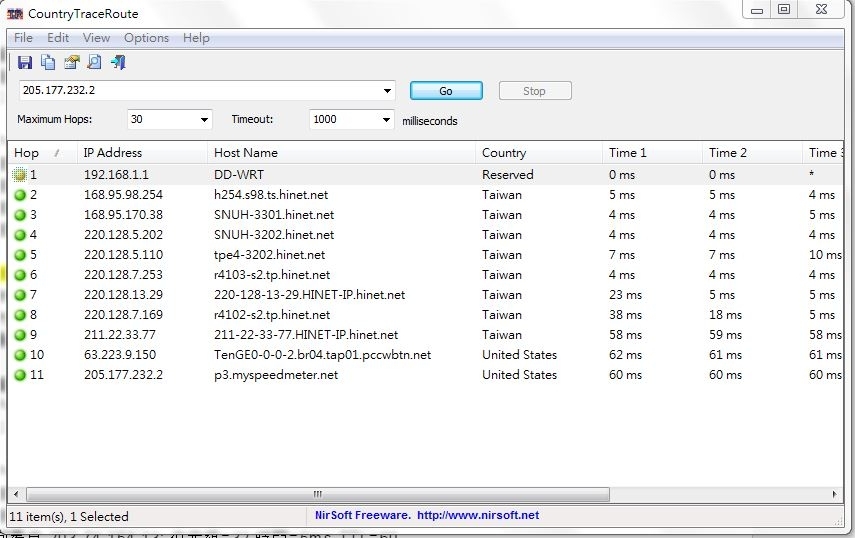The height and width of the screenshot is (538, 855).
Task: Click the horizontal scrollbar thumb
Action: [318, 494]
